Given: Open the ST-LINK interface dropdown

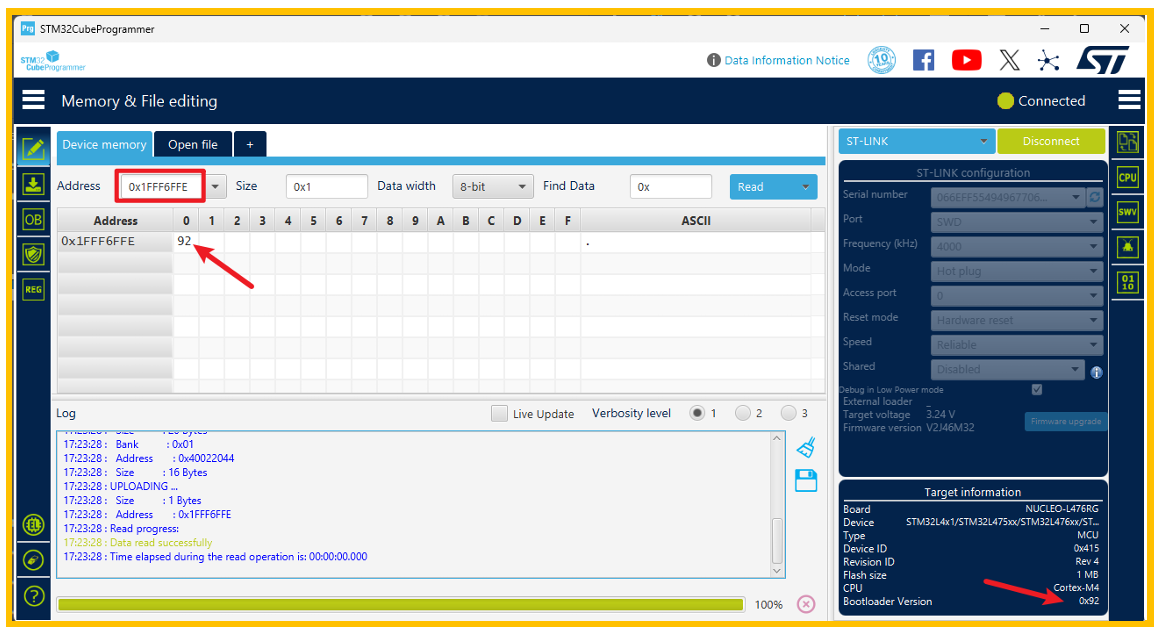Looking at the screenshot, I should (x=917, y=141).
